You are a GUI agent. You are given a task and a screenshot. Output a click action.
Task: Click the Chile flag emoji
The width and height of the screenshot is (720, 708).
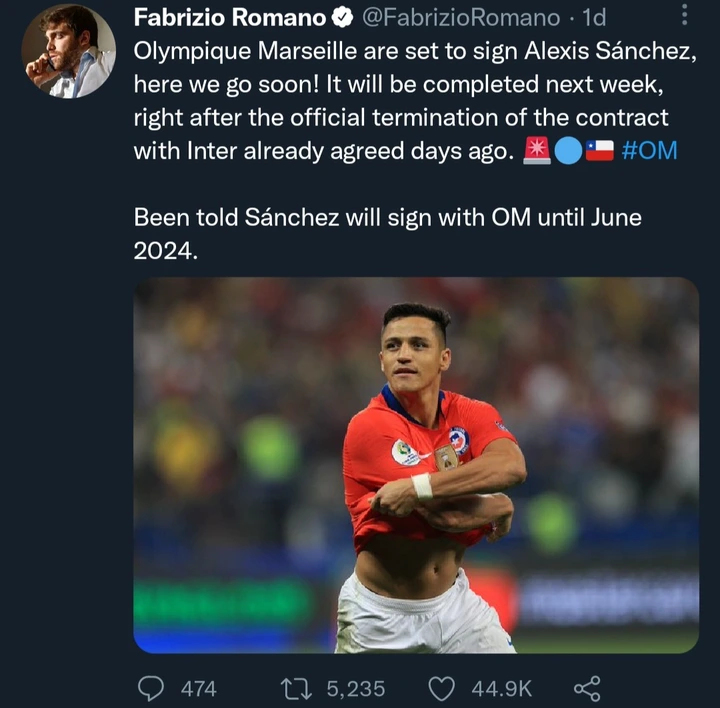pos(599,151)
